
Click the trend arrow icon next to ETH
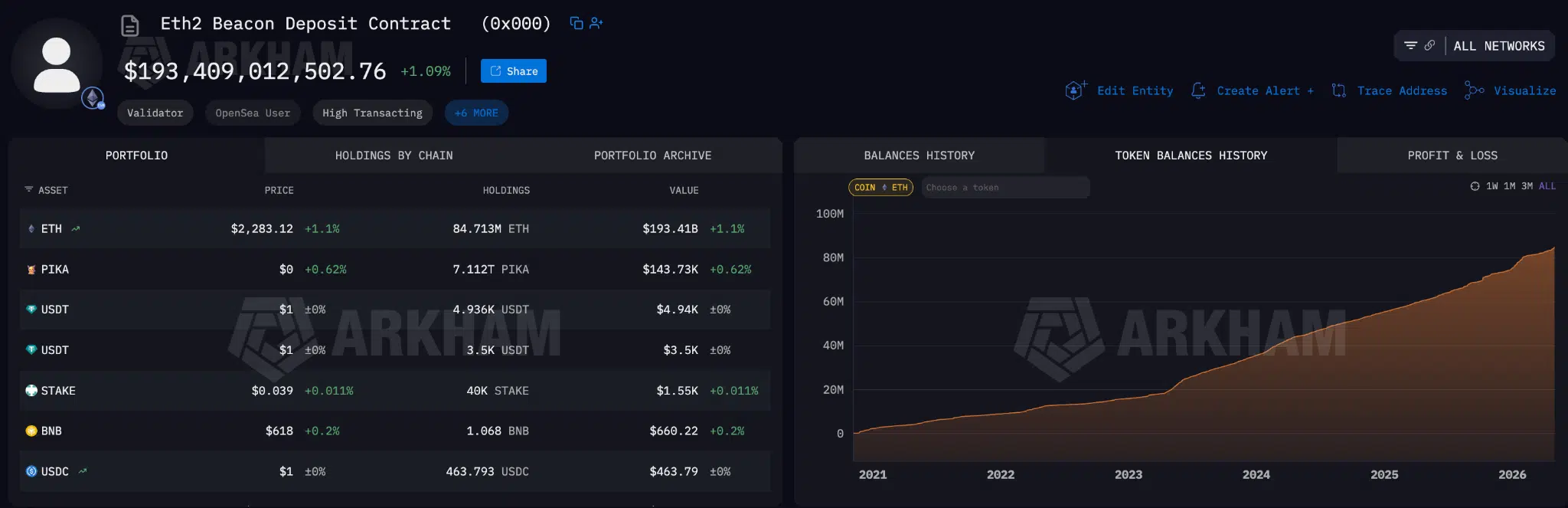tap(75, 228)
